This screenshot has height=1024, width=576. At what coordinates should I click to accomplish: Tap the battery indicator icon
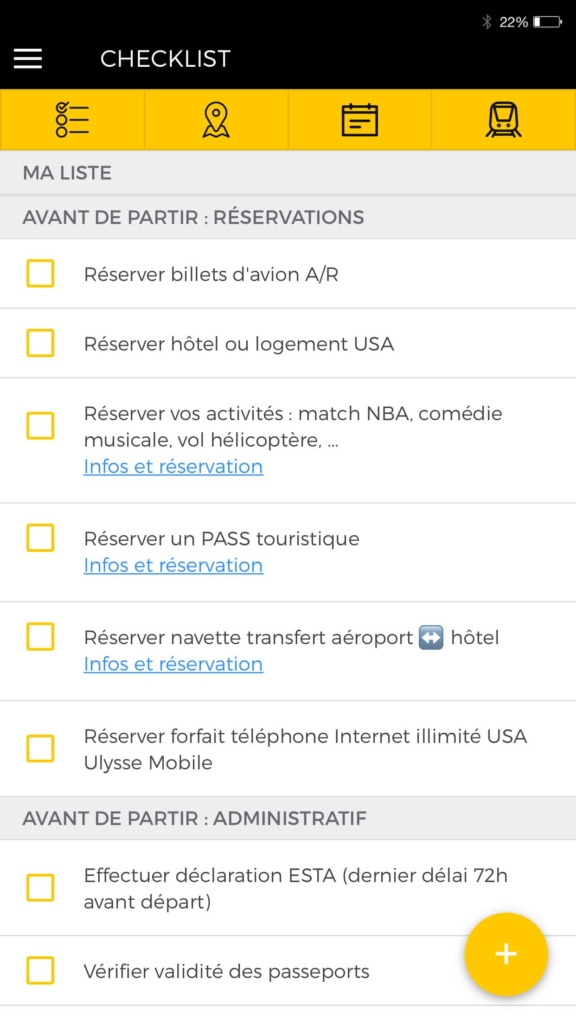[546, 20]
